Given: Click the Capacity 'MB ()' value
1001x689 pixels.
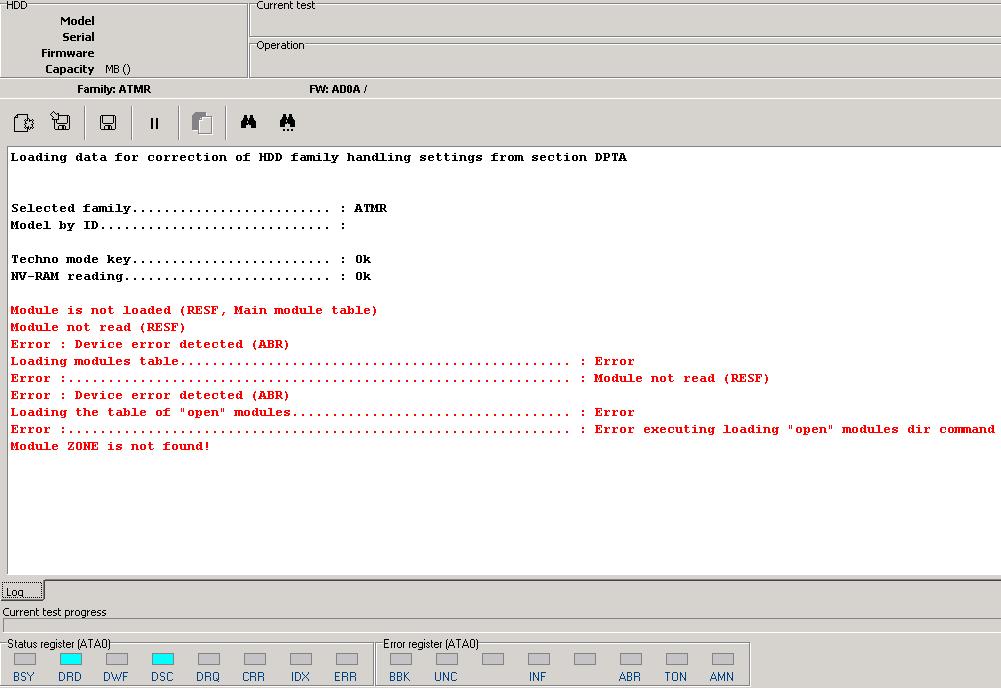Looking at the screenshot, I should (117, 69).
